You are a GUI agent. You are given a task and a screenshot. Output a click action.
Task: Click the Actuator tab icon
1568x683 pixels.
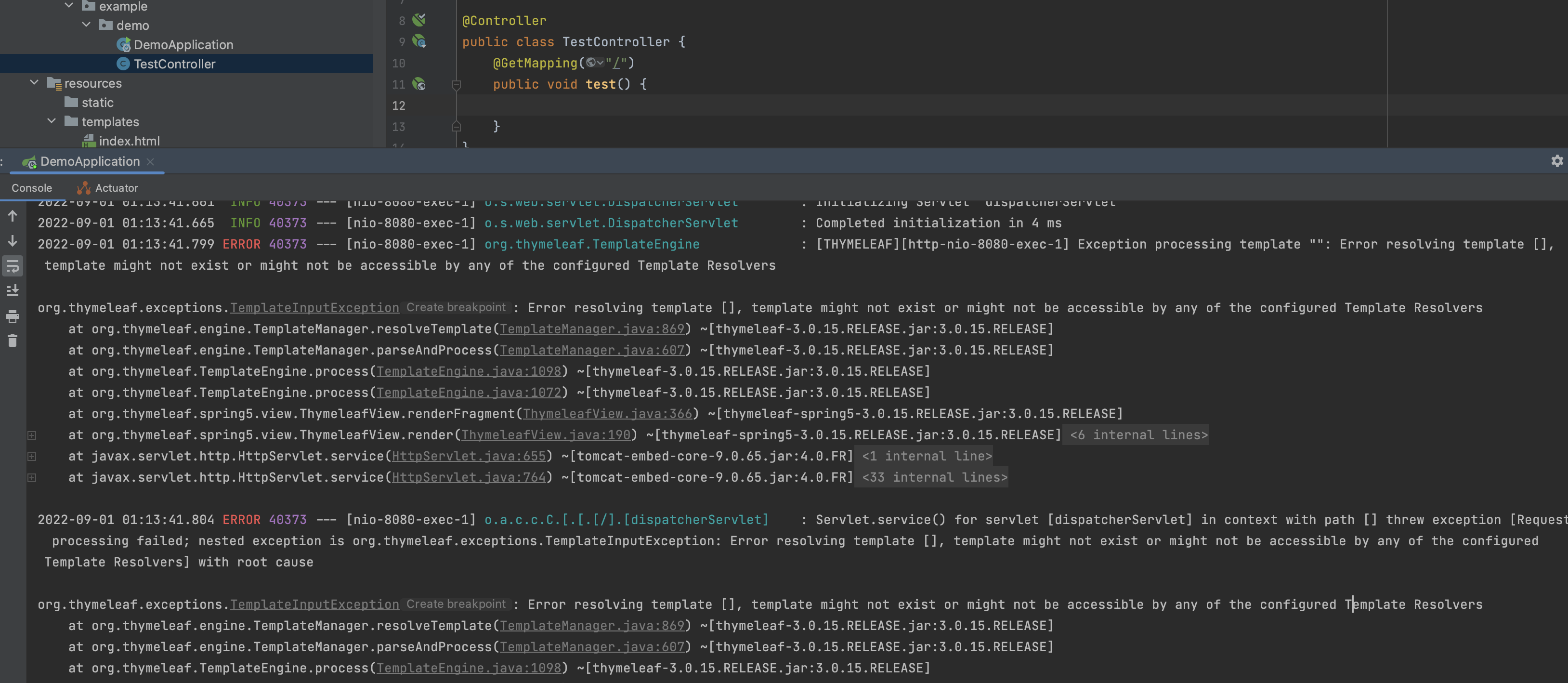click(x=83, y=188)
